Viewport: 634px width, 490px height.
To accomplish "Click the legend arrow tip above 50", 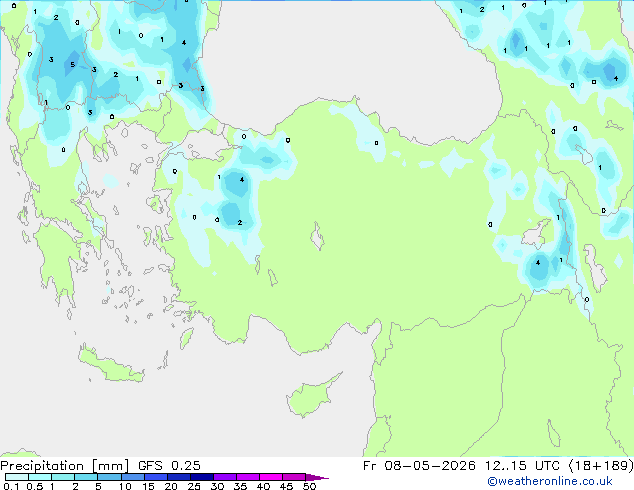I will (x=317, y=477).
